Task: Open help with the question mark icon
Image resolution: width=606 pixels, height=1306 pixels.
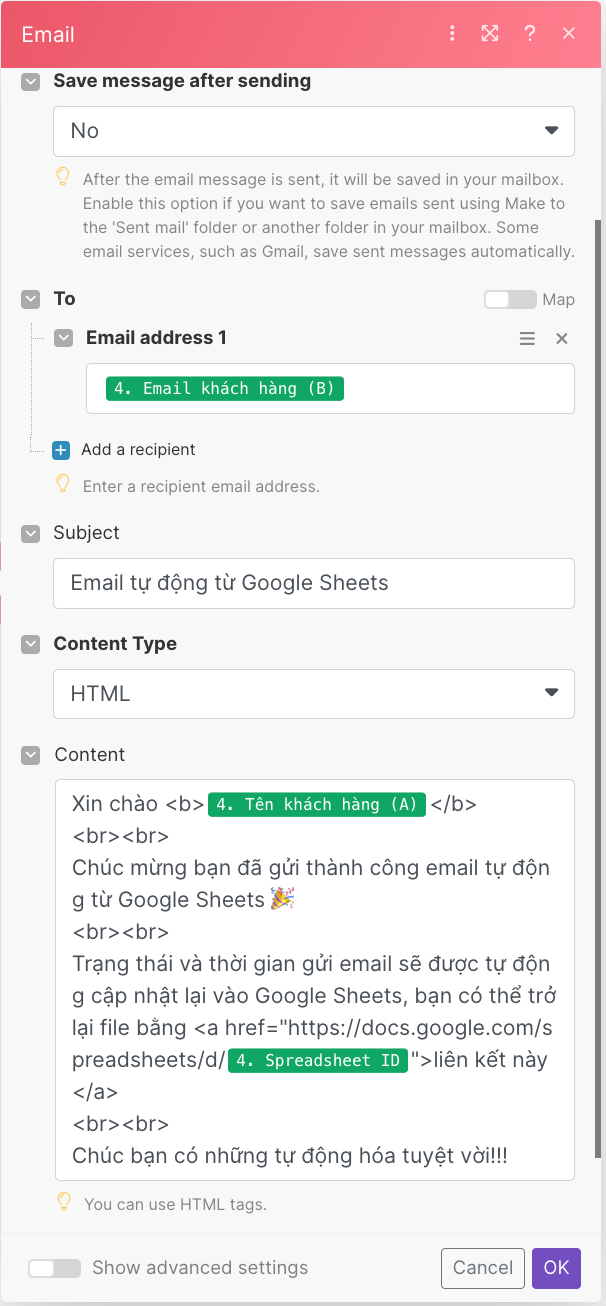Action: click(x=530, y=33)
